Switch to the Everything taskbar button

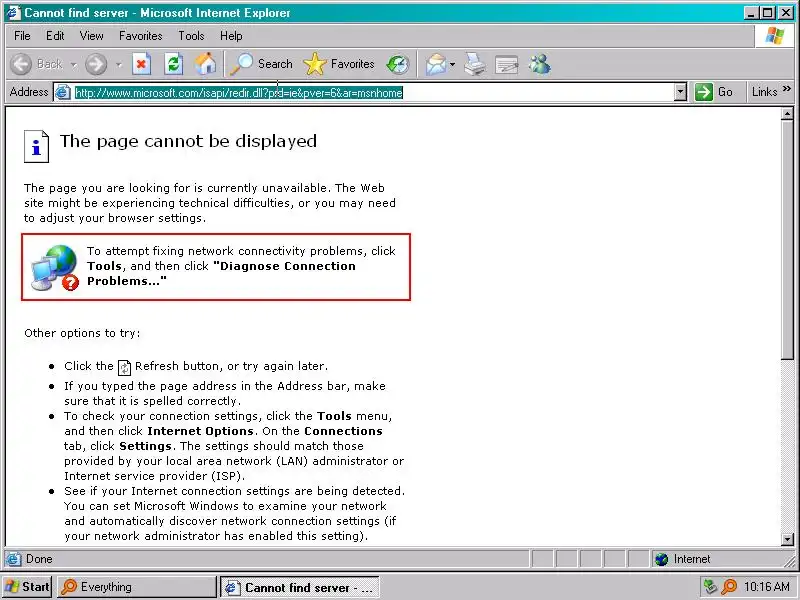137,587
